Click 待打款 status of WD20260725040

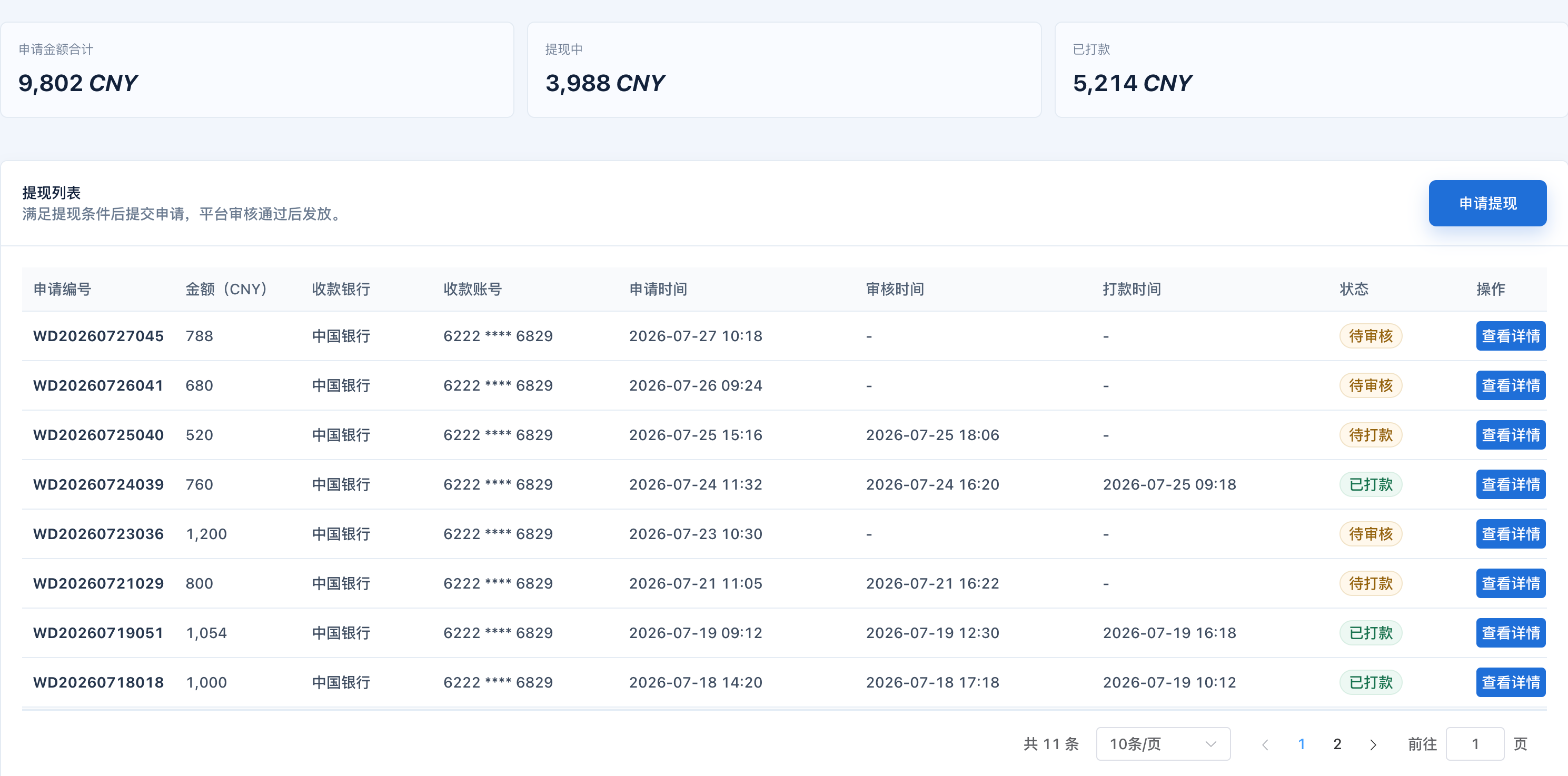point(1370,435)
